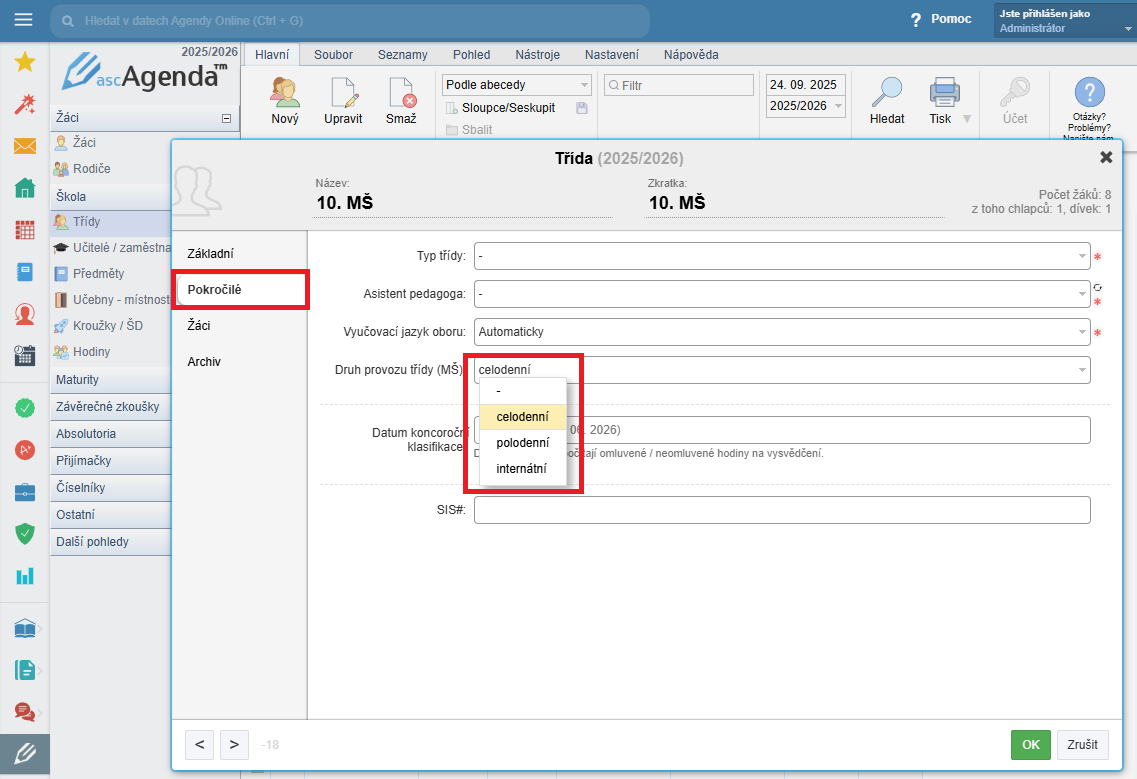This screenshot has width=1137, height=779.
Task: Select polodenní option in dropdown list
Action: [522, 442]
